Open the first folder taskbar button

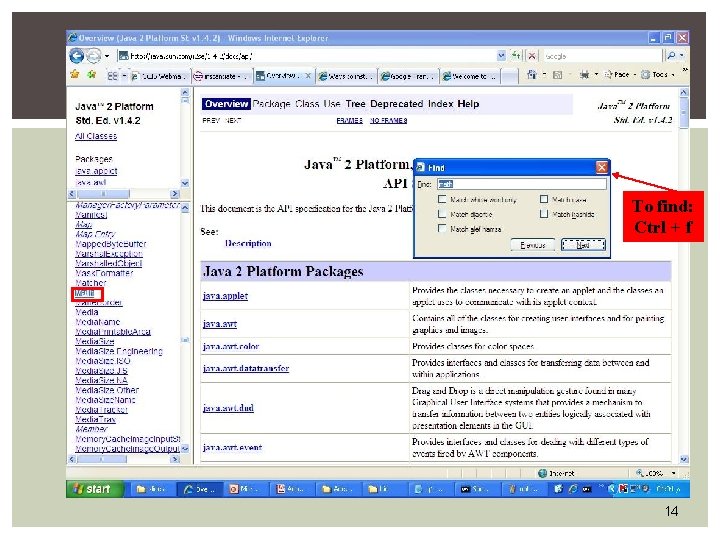(153, 489)
